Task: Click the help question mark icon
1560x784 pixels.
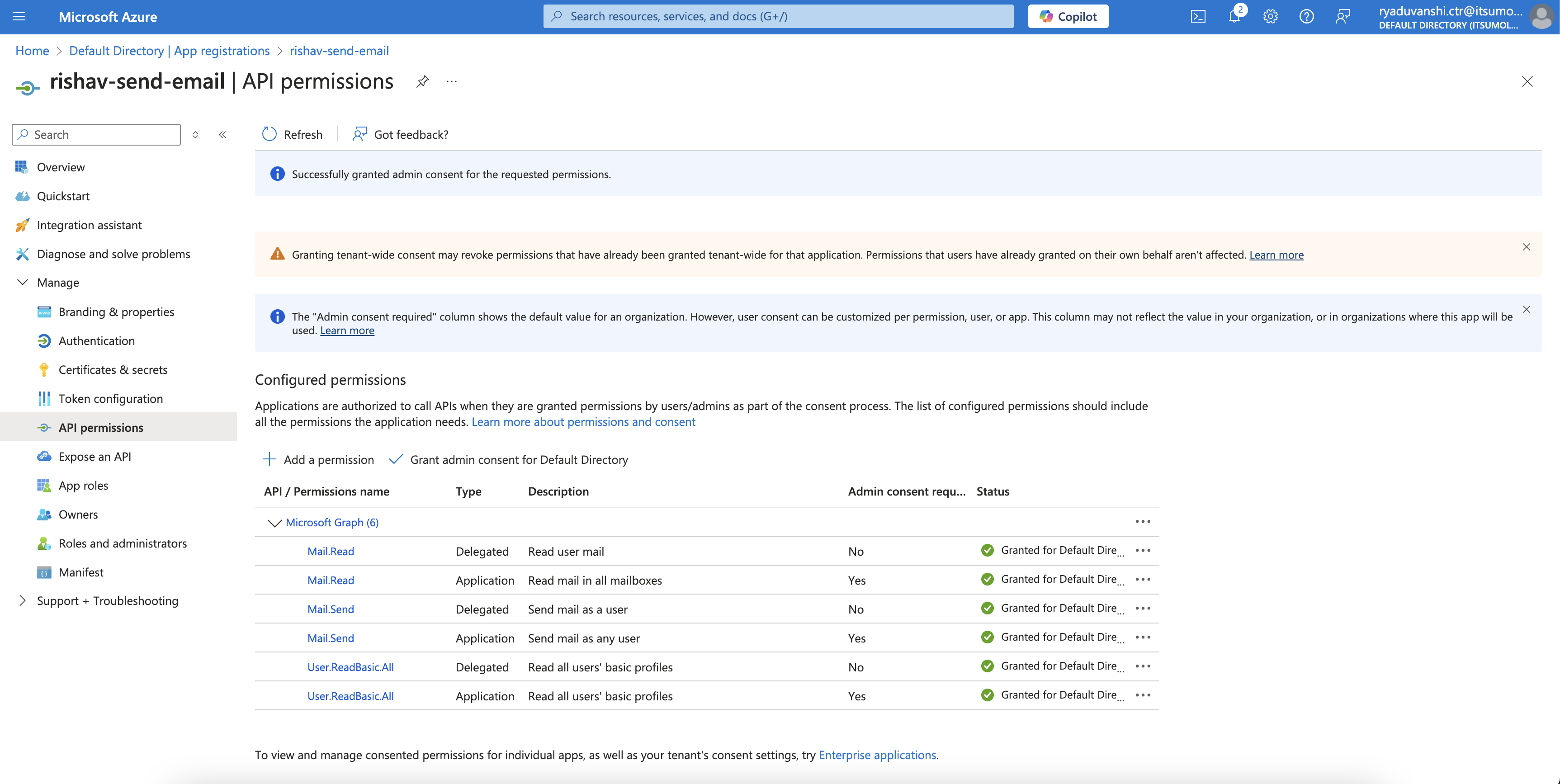Action: point(1306,16)
